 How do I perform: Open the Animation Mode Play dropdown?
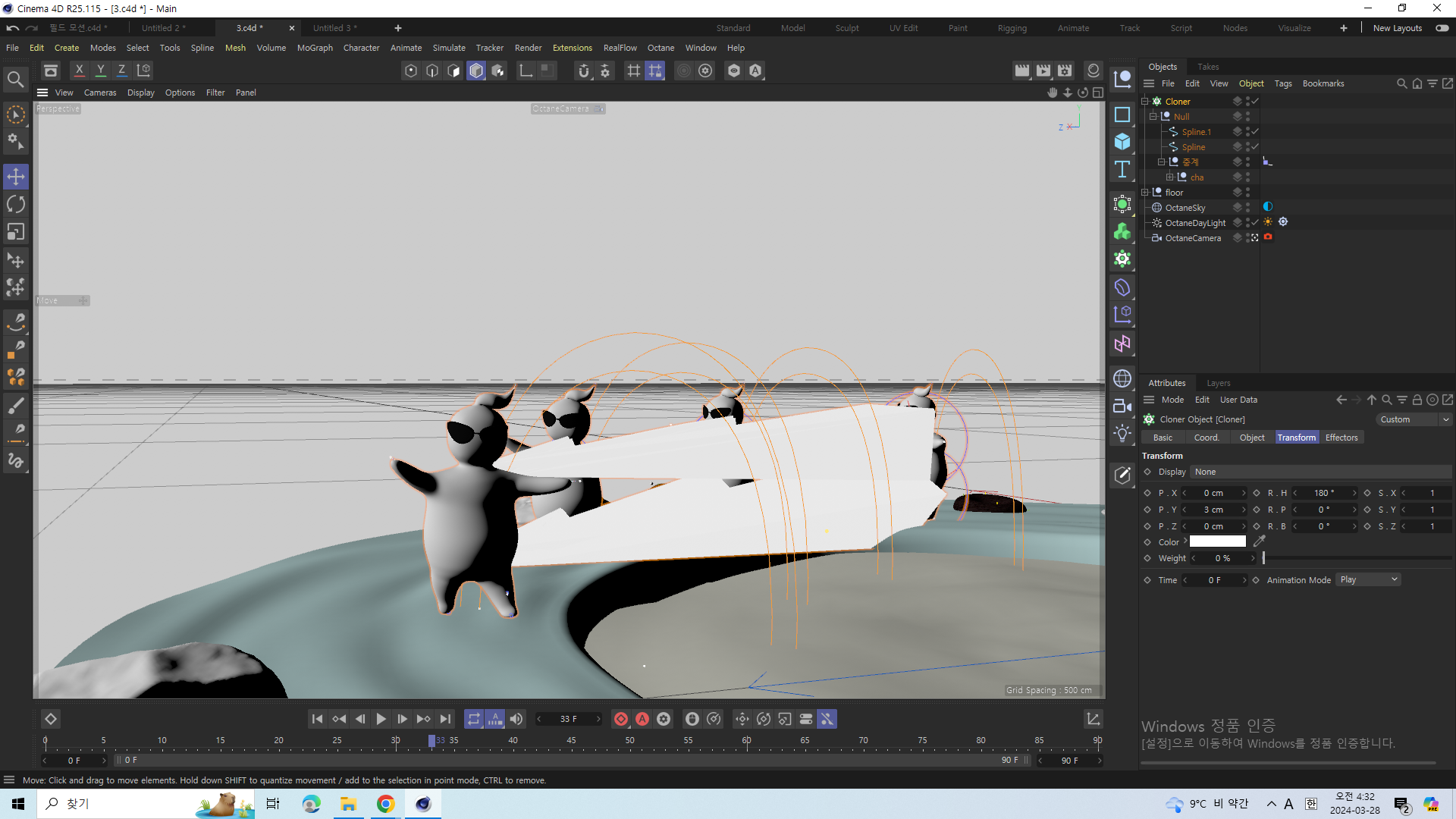click(1368, 579)
